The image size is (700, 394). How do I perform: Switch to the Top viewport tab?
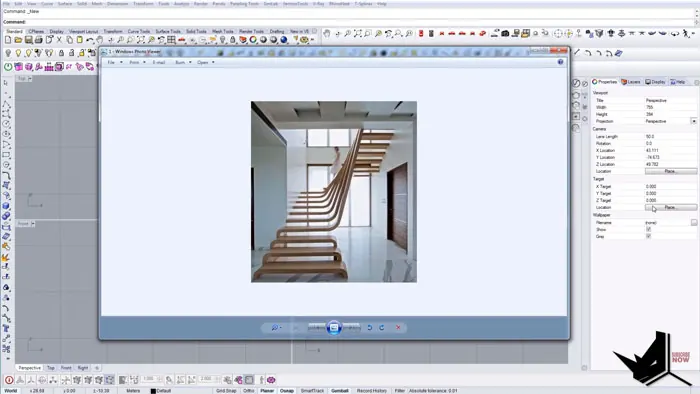(51, 368)
